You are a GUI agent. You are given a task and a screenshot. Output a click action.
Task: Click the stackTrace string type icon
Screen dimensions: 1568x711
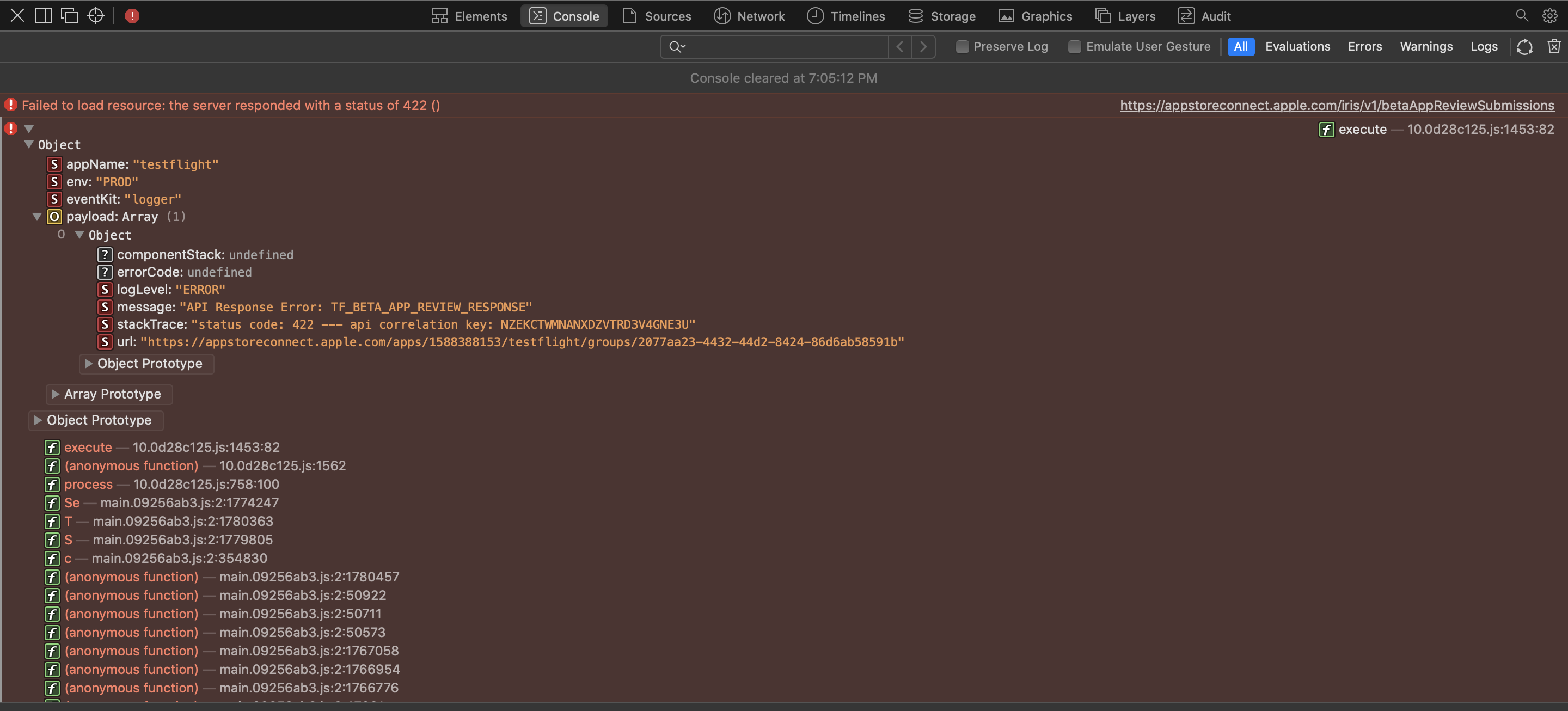[105, 324]
